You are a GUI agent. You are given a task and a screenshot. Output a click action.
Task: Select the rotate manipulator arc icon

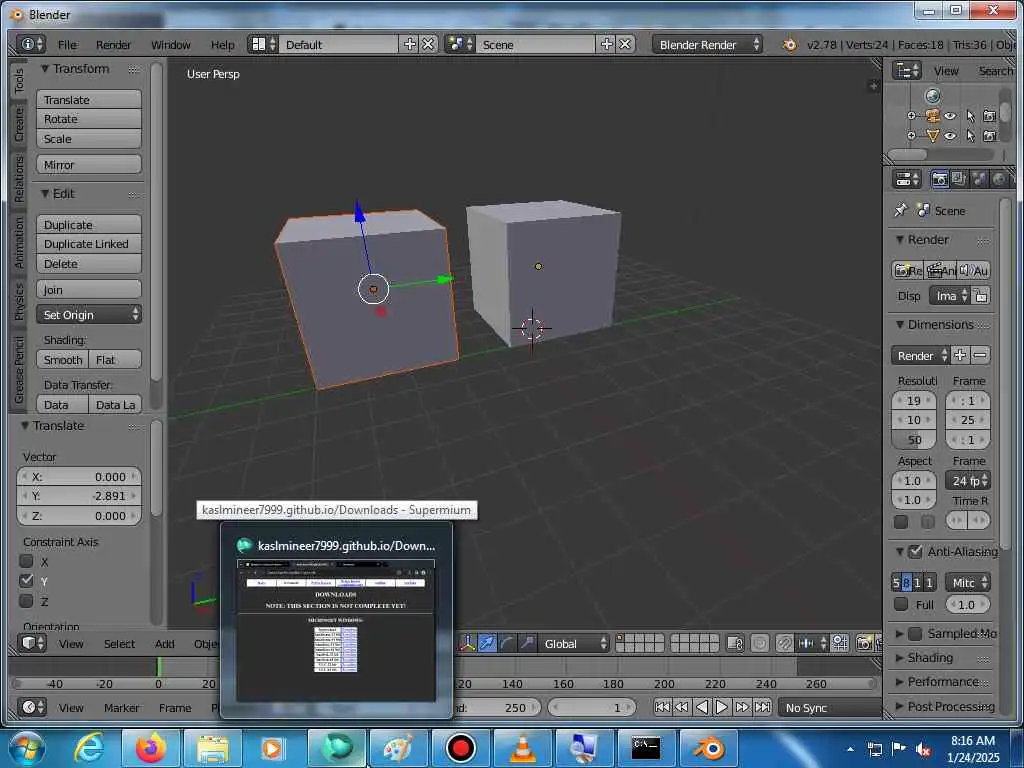click(507, 643)
